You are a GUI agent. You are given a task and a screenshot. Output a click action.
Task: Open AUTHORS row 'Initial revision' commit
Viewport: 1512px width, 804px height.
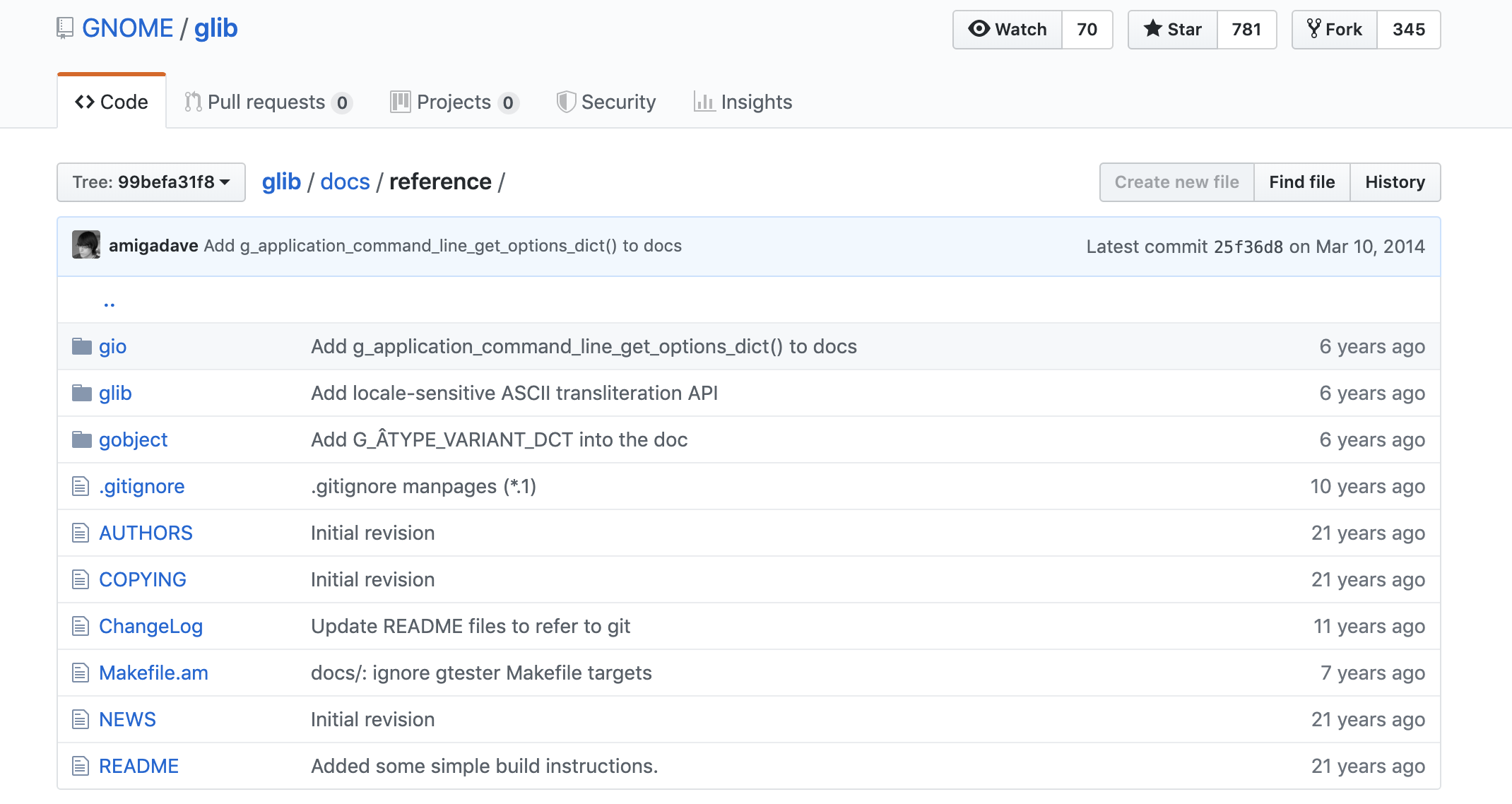pyautogui.click(x=372, y=533)
